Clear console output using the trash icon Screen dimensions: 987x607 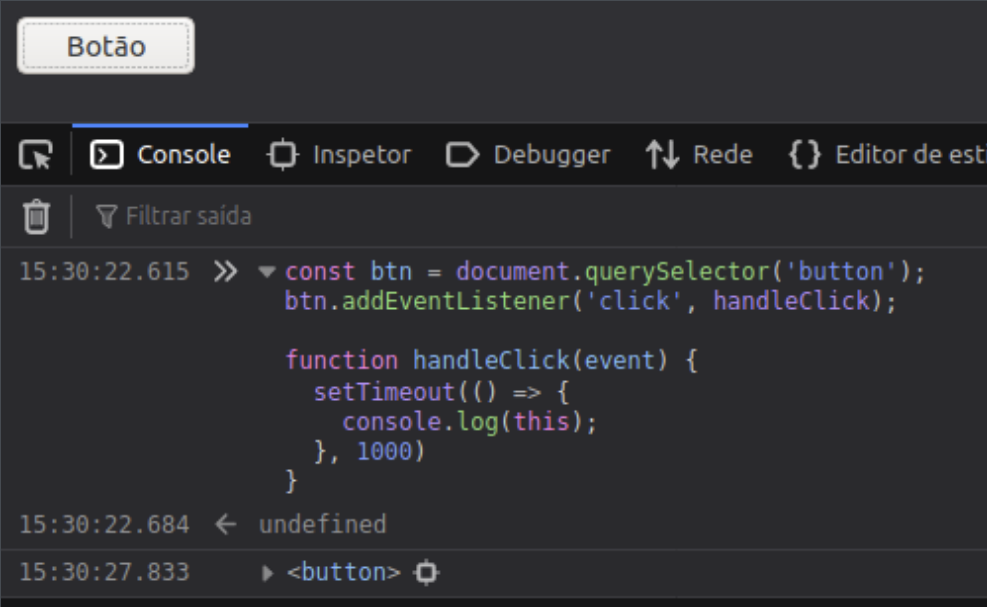(x=35, y=214)
